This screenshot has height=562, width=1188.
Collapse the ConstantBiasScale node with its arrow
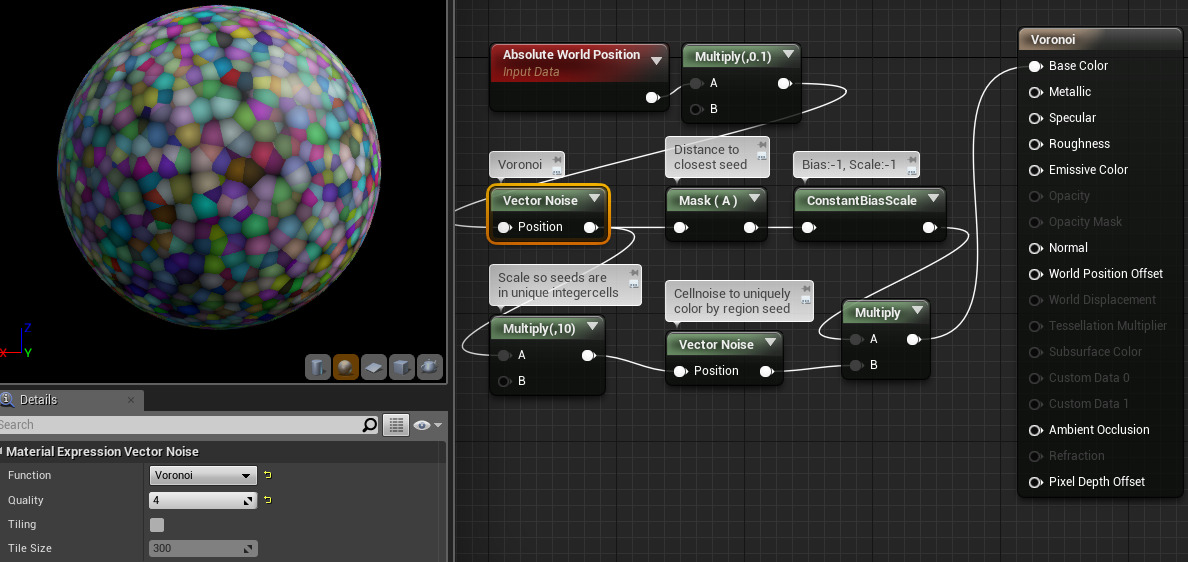(932, 200)
